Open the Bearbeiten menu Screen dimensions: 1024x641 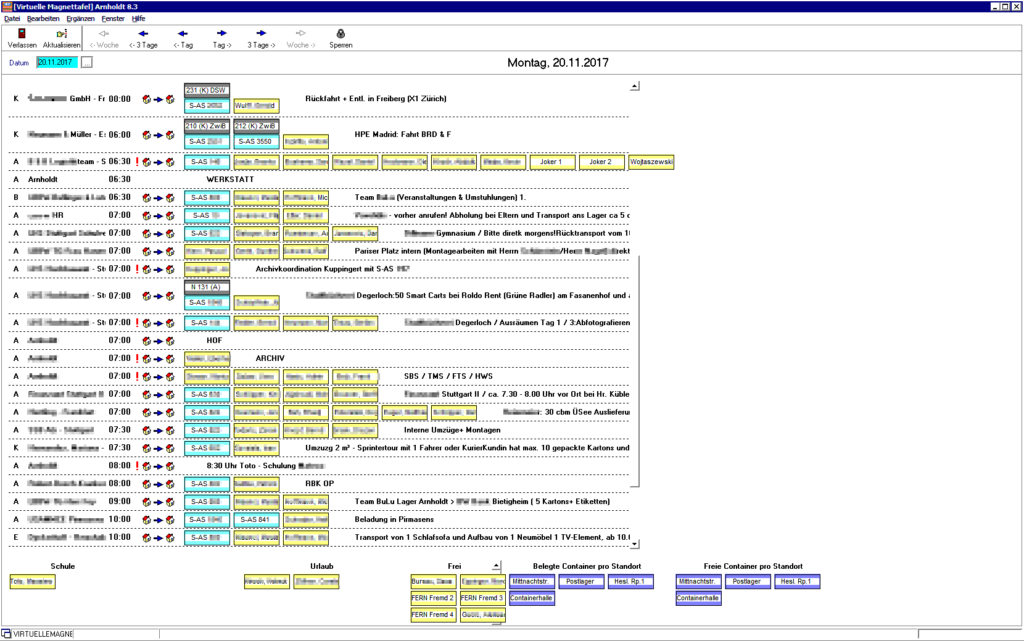pyautogui.click(x=43, y=19)
